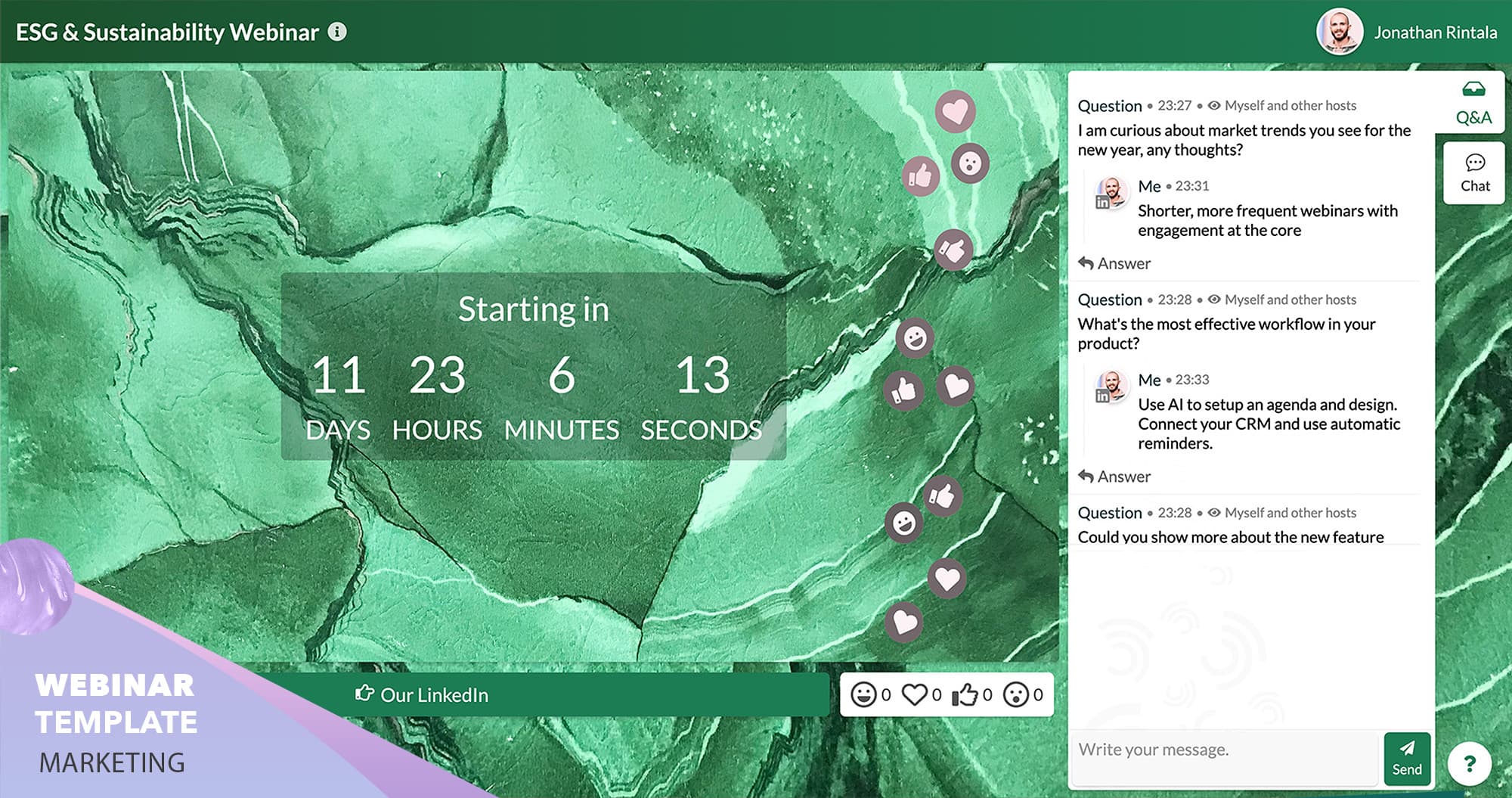This screenshot has height=798, width=1512.
Task: Send the smiley face reaction
Action: pos(863,694)
